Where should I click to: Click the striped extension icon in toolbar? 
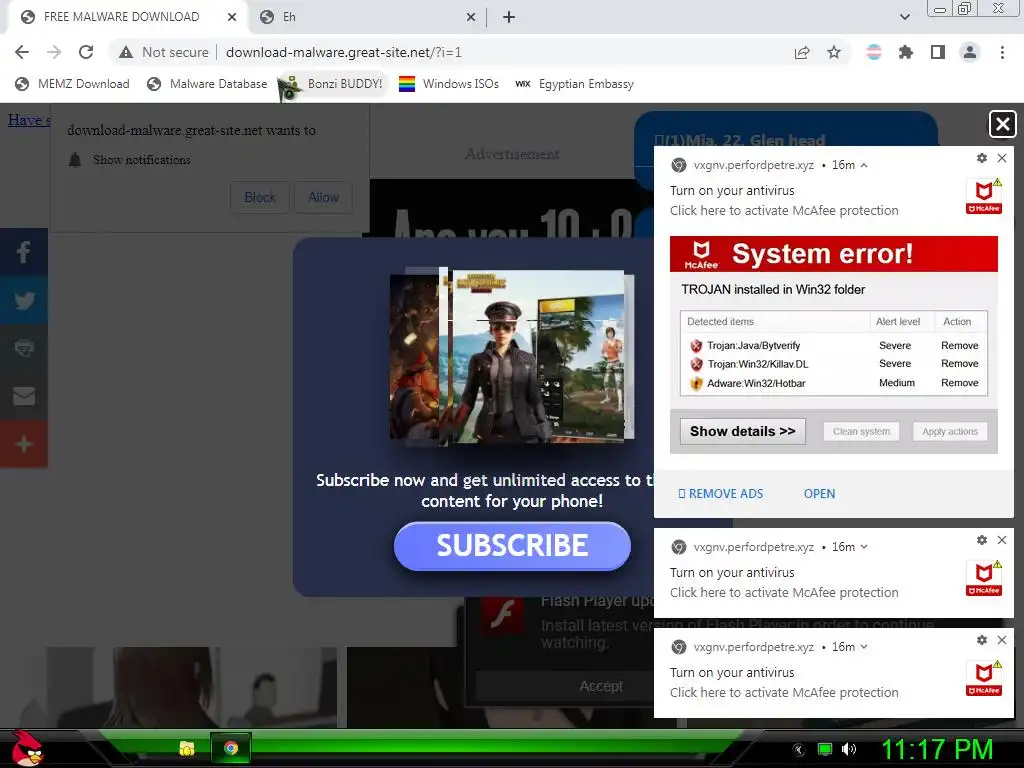(x=874, y=52)
